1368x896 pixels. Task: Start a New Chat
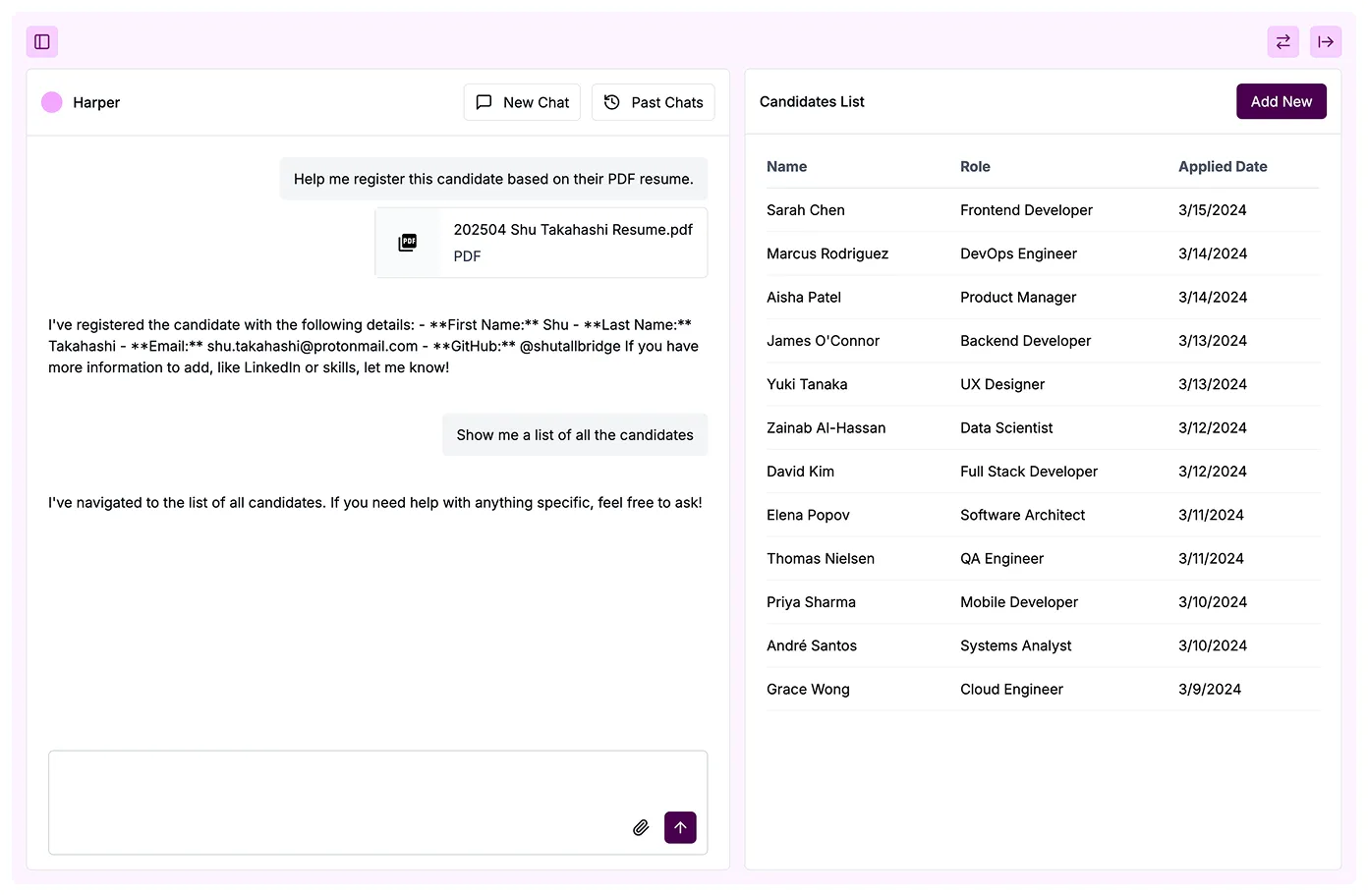pos(522,102)
